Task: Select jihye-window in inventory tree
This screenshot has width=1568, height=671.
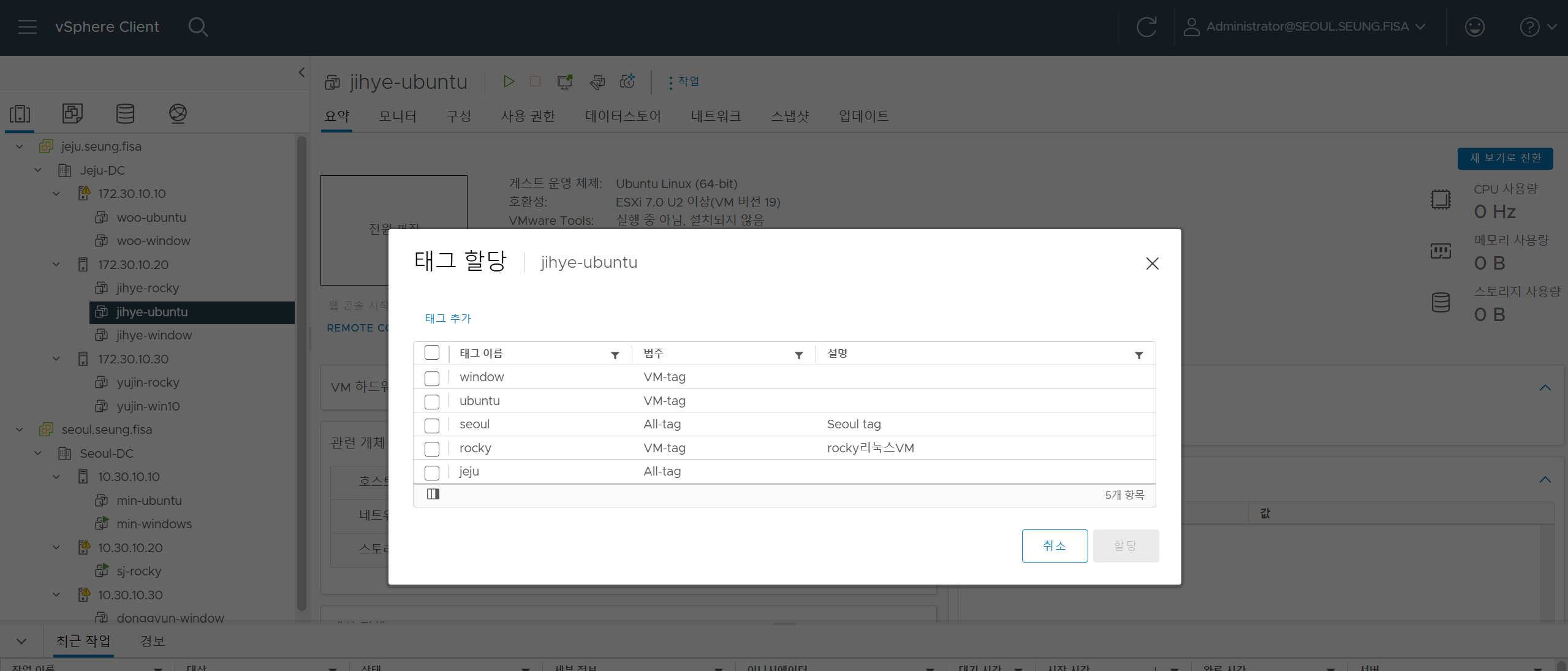Action: pos(154,335)
